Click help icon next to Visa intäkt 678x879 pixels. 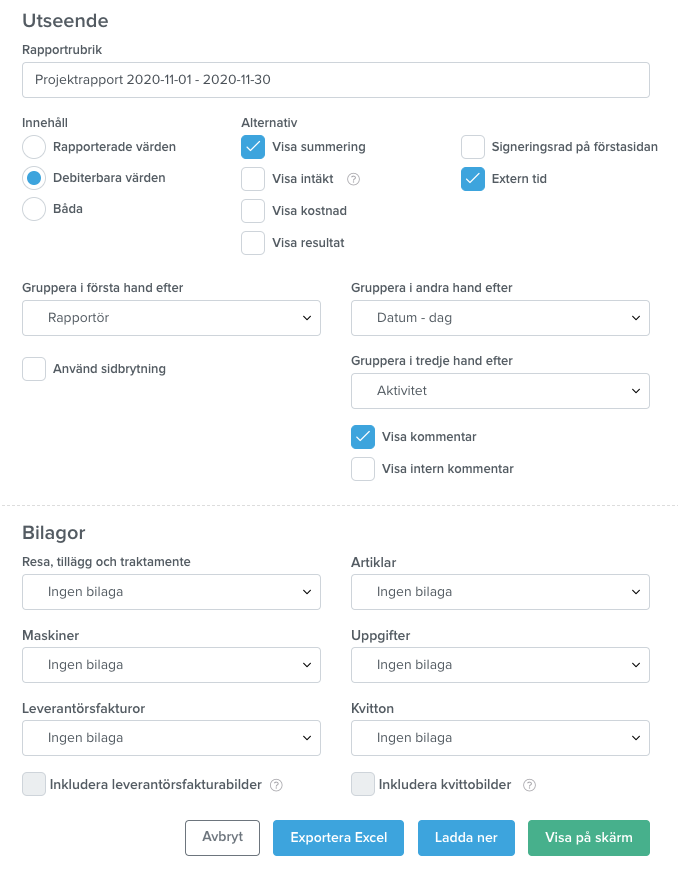tap(353, 179)
